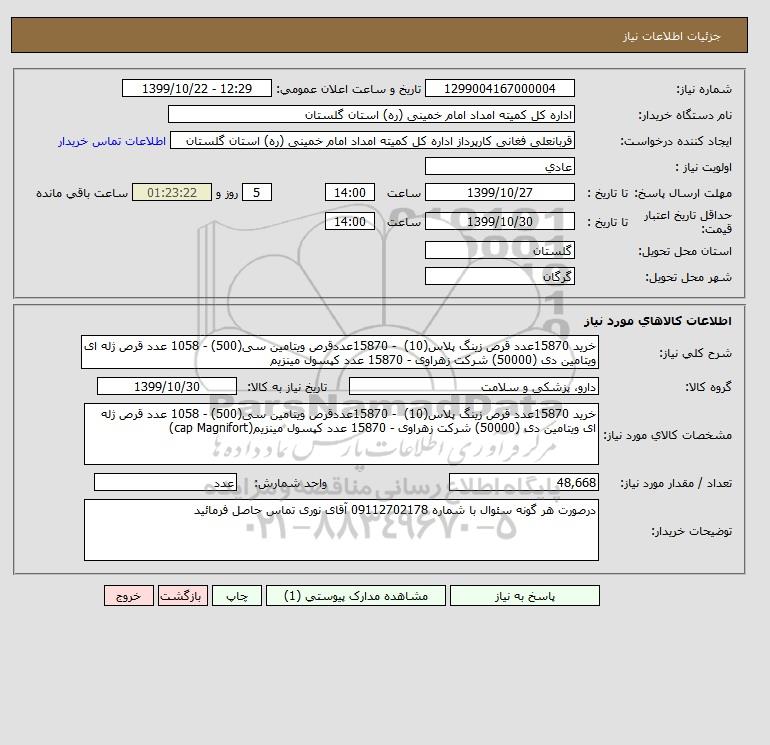Click label 'اولویت نیاز :'
The width and height of the screenshot is (770, 745).
point(703,167)
